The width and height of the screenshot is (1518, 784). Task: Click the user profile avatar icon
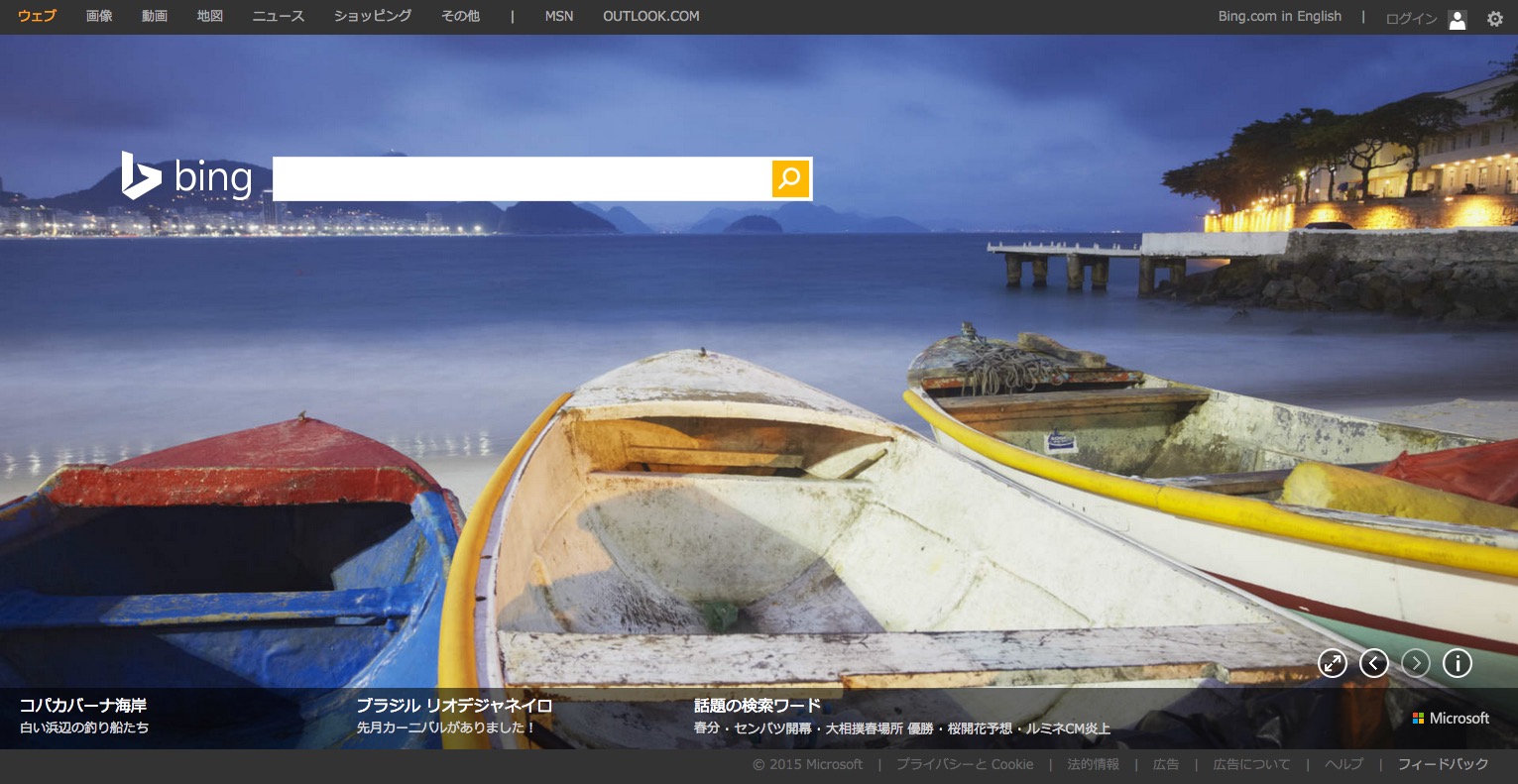1457,19
